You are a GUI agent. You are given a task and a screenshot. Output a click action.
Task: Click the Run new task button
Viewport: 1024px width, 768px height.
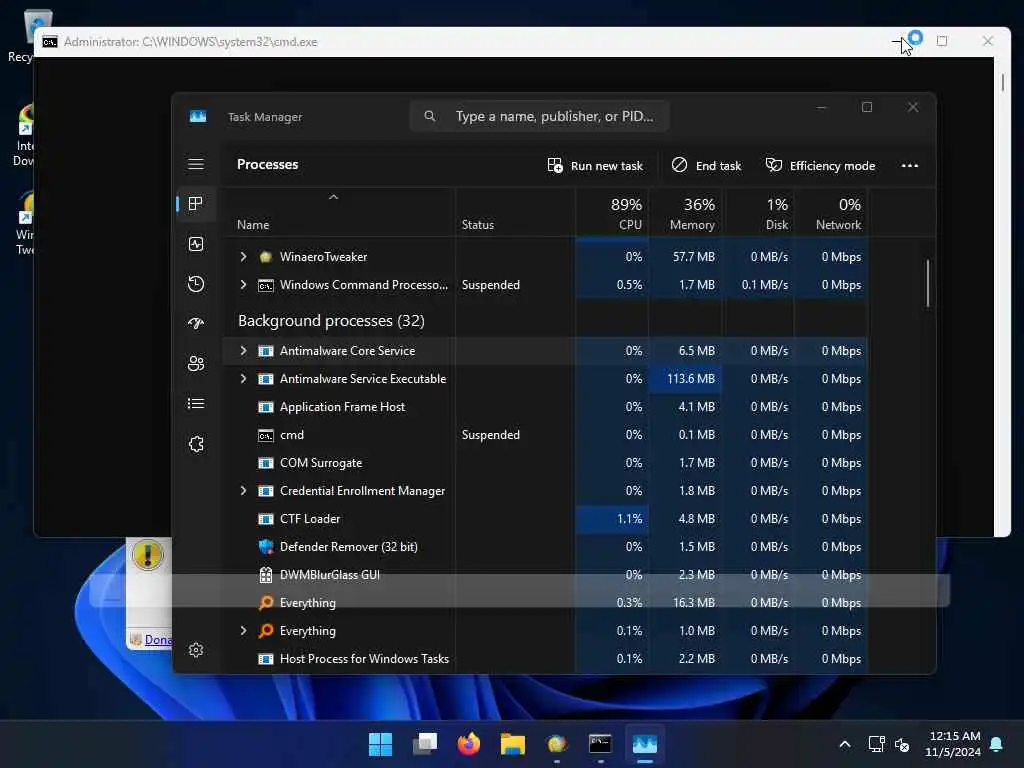(595, 165)
